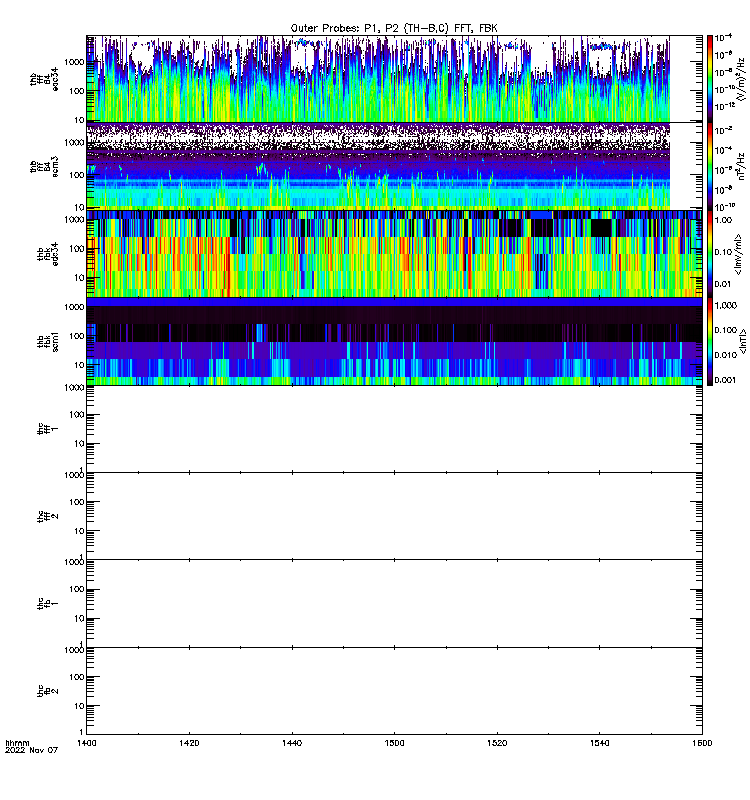Click the thb fbk edc34 filterbank panel
The width and height of the screenshot is (750, 800).
(x=394, y=254)
